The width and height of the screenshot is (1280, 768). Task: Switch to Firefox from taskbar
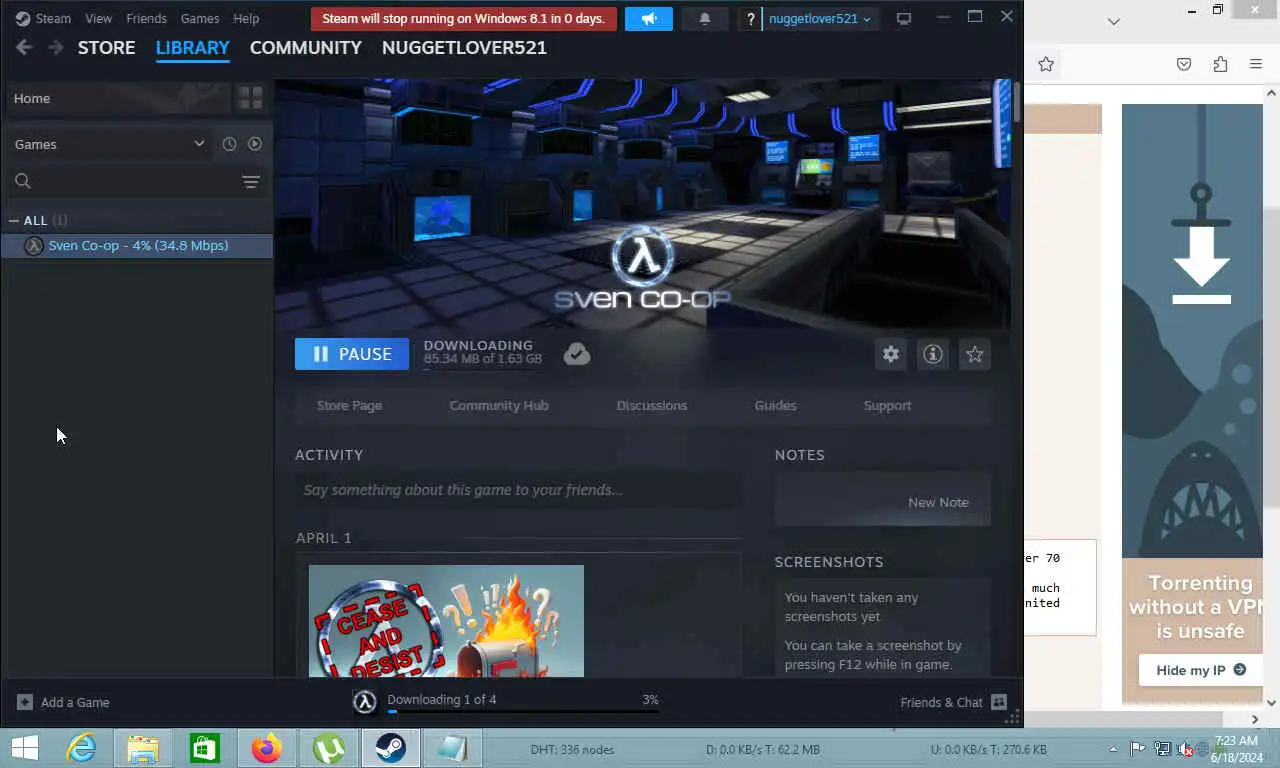(267, 748)
